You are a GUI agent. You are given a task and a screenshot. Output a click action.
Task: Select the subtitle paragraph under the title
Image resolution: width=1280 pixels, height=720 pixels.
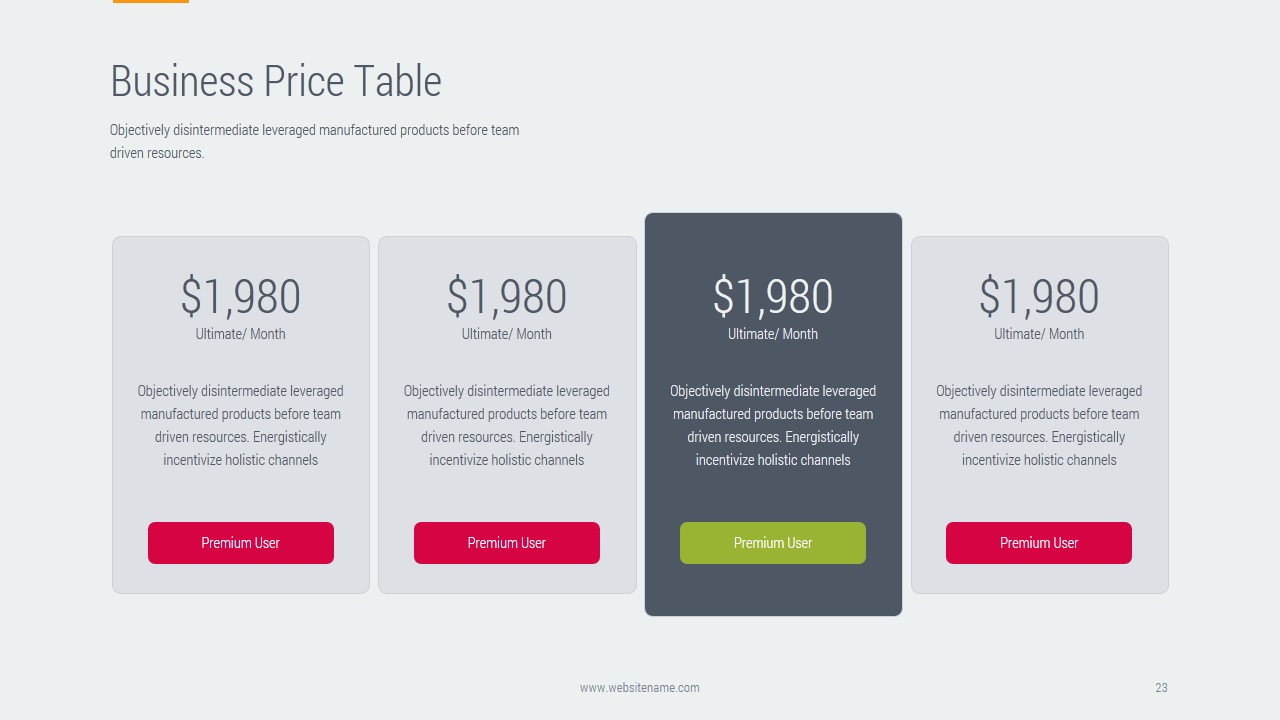coord(314,141)
